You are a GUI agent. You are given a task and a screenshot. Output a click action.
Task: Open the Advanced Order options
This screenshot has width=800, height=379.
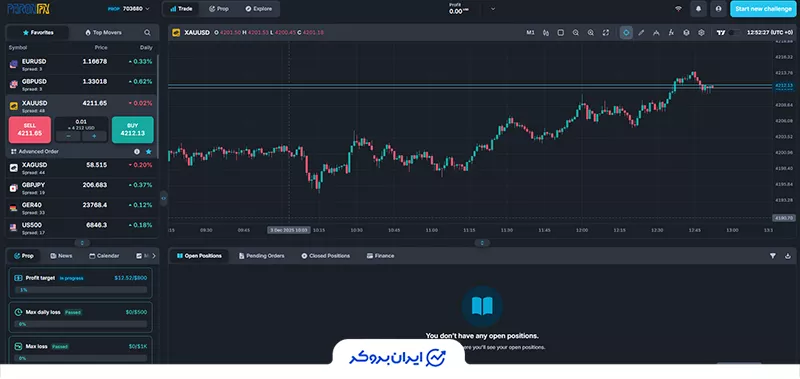35,151
